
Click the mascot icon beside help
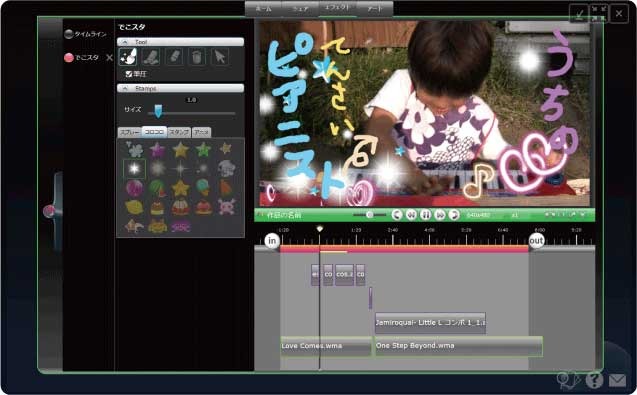[x=569, y=380]
